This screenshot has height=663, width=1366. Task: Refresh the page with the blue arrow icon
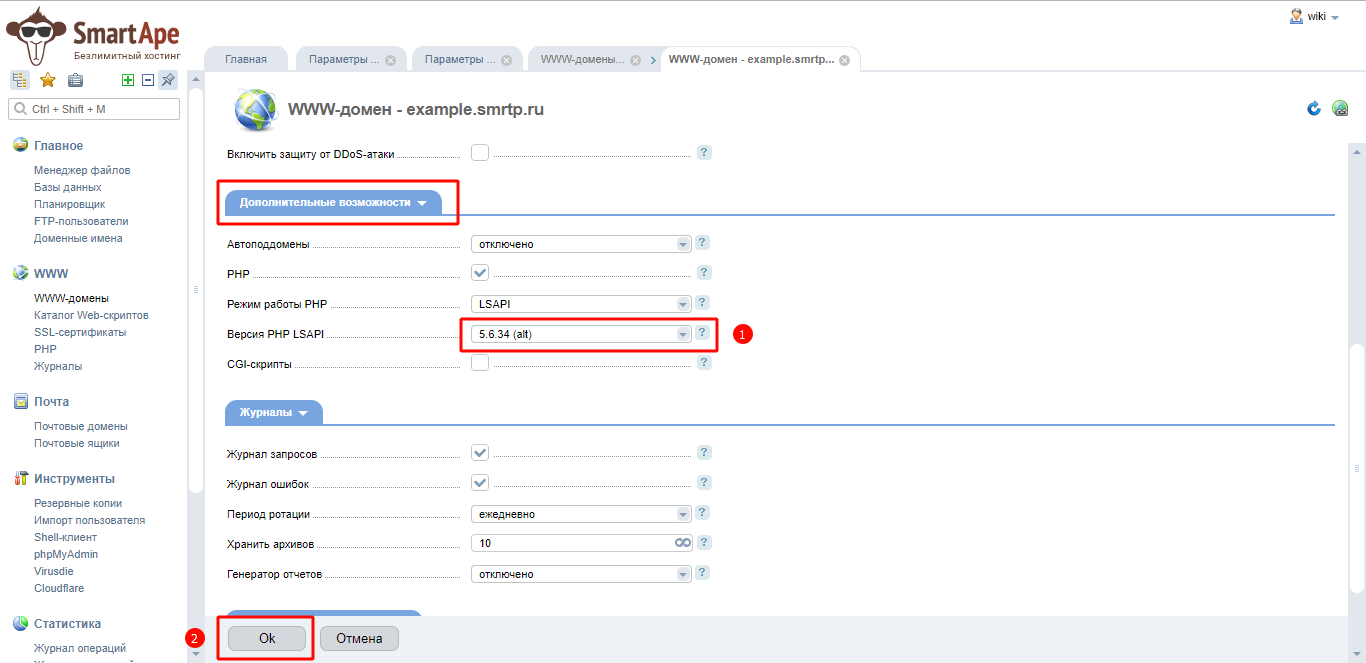tap(1314, 108)
